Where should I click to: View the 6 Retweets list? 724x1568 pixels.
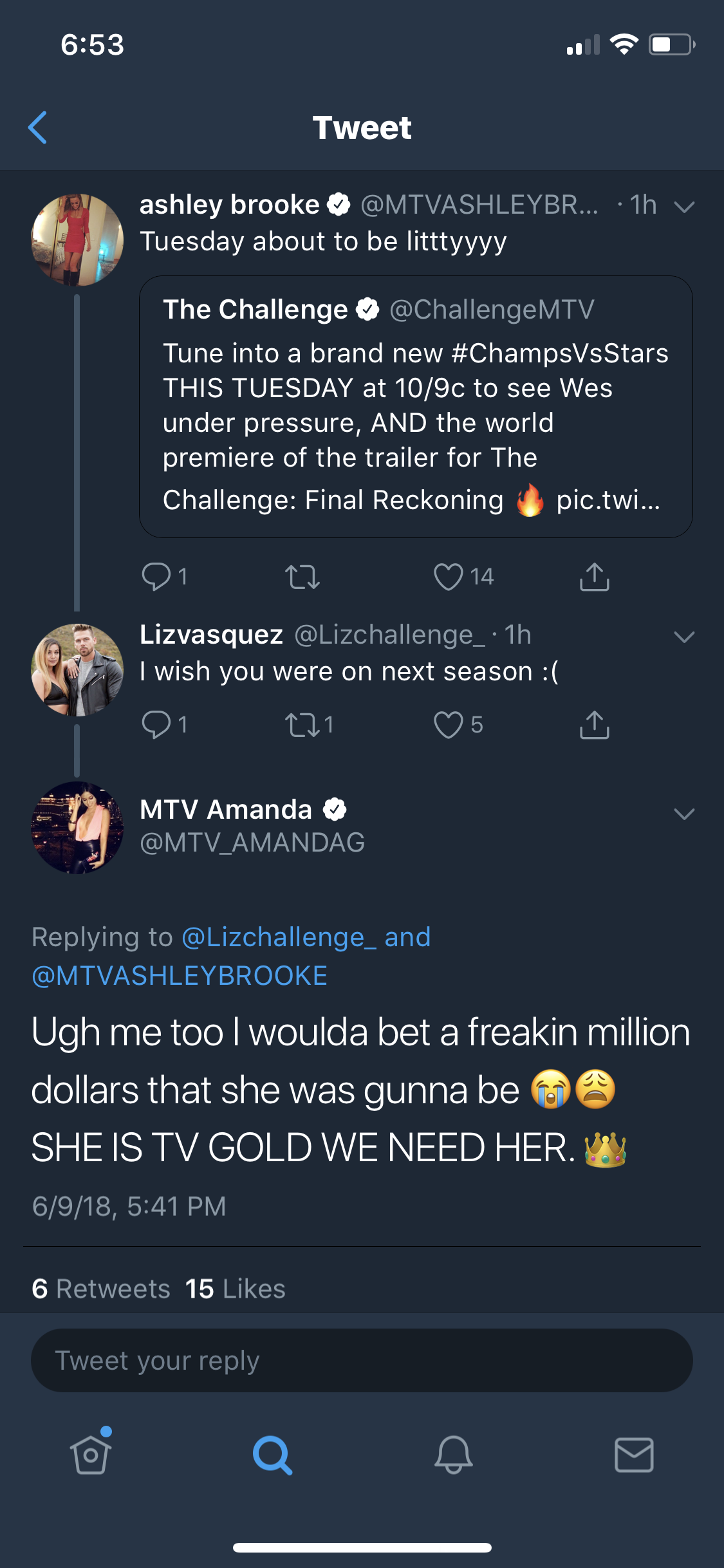coord(101,1289)
